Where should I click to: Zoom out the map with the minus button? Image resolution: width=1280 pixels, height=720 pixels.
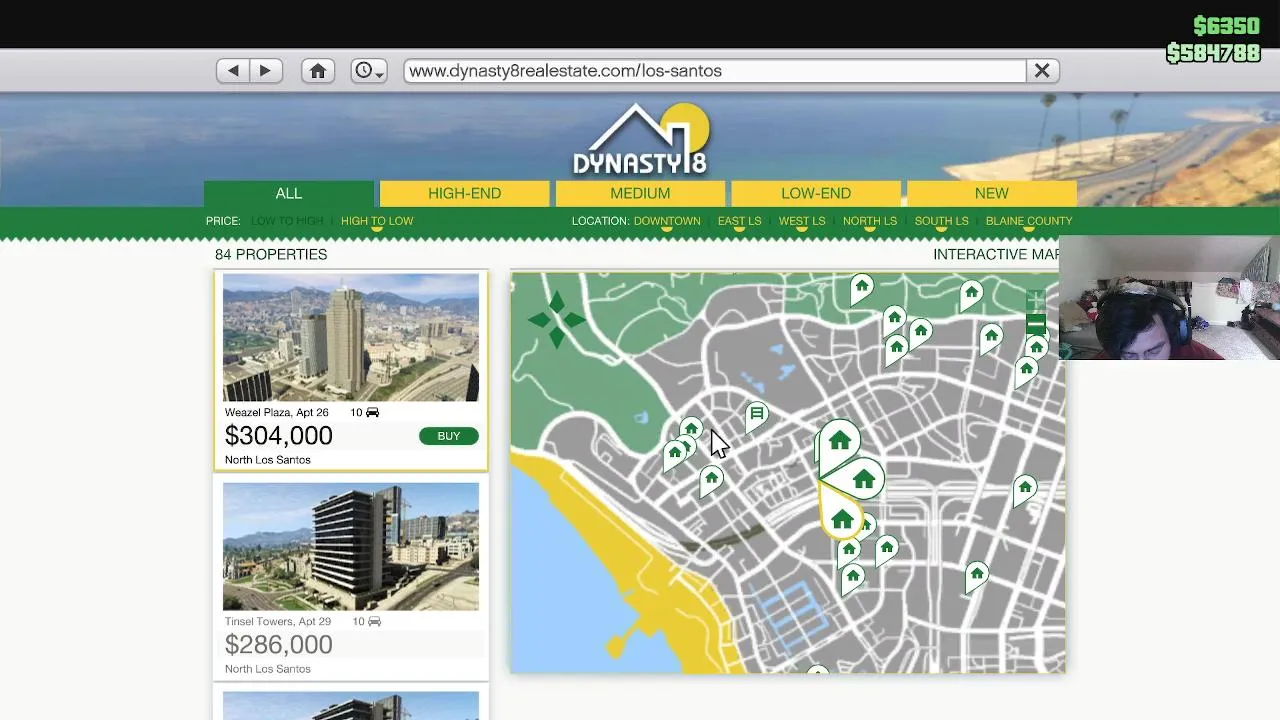pos(1035,323)
